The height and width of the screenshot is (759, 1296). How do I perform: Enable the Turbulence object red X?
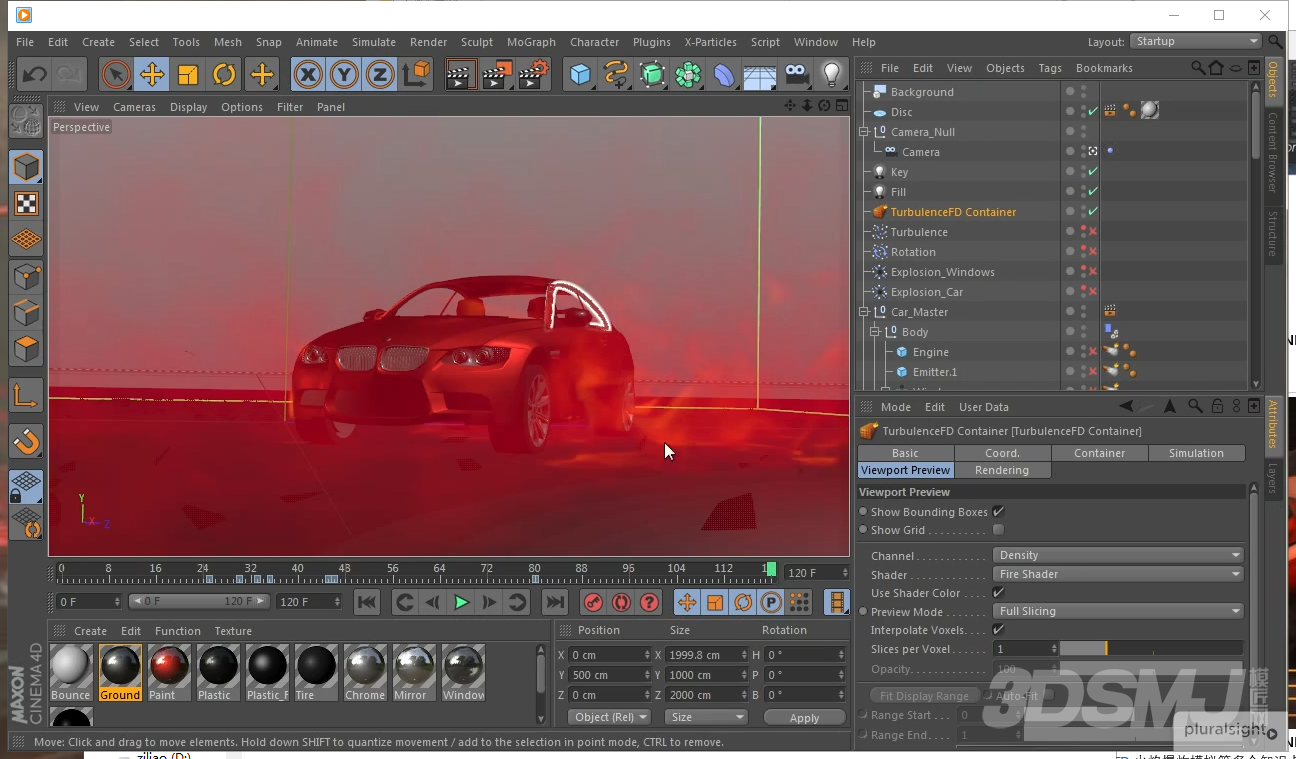click(x=1093, y=232)
